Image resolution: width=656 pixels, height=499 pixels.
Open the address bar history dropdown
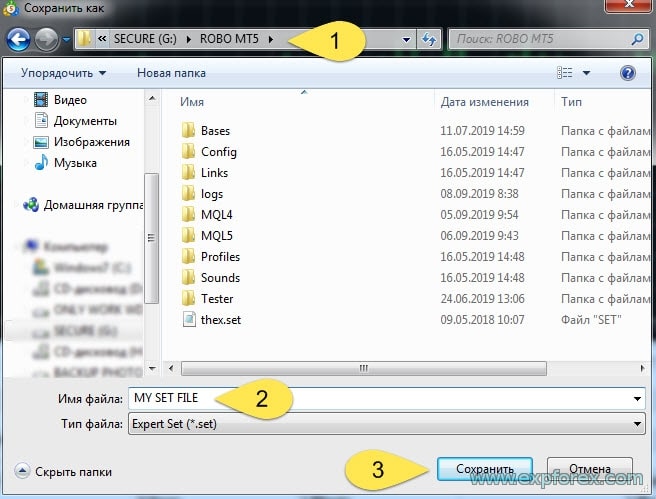[x=406, y=40]
